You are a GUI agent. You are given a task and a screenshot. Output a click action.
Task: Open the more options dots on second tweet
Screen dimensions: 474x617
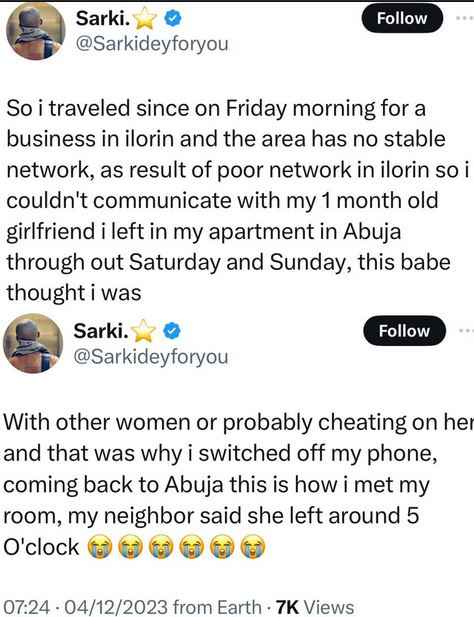pos(467,331)
